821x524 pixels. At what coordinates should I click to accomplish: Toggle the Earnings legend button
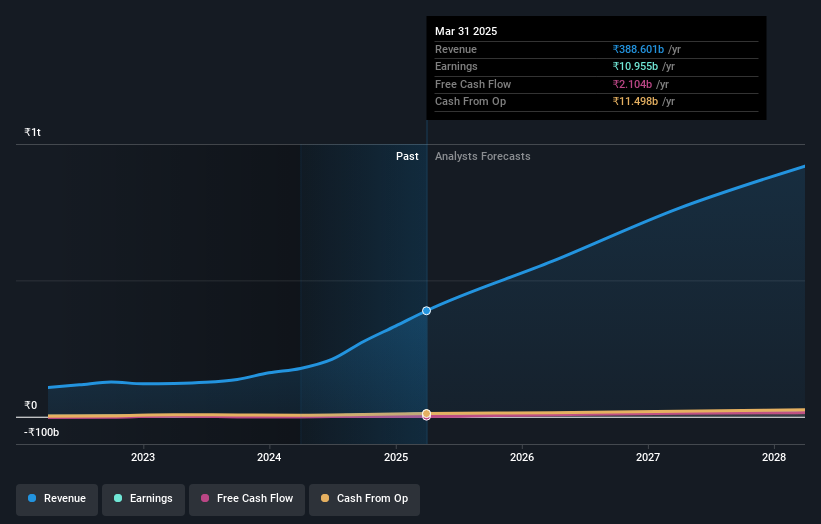click(x=143, y=498)
